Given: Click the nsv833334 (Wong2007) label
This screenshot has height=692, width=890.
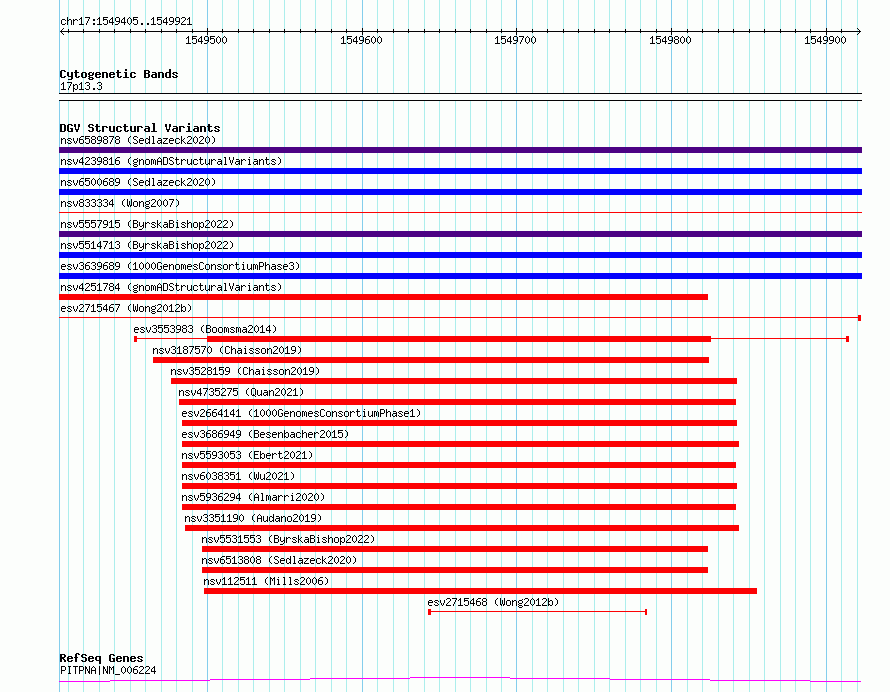Looking at the screenshot, I should click(x=120, y=203).
